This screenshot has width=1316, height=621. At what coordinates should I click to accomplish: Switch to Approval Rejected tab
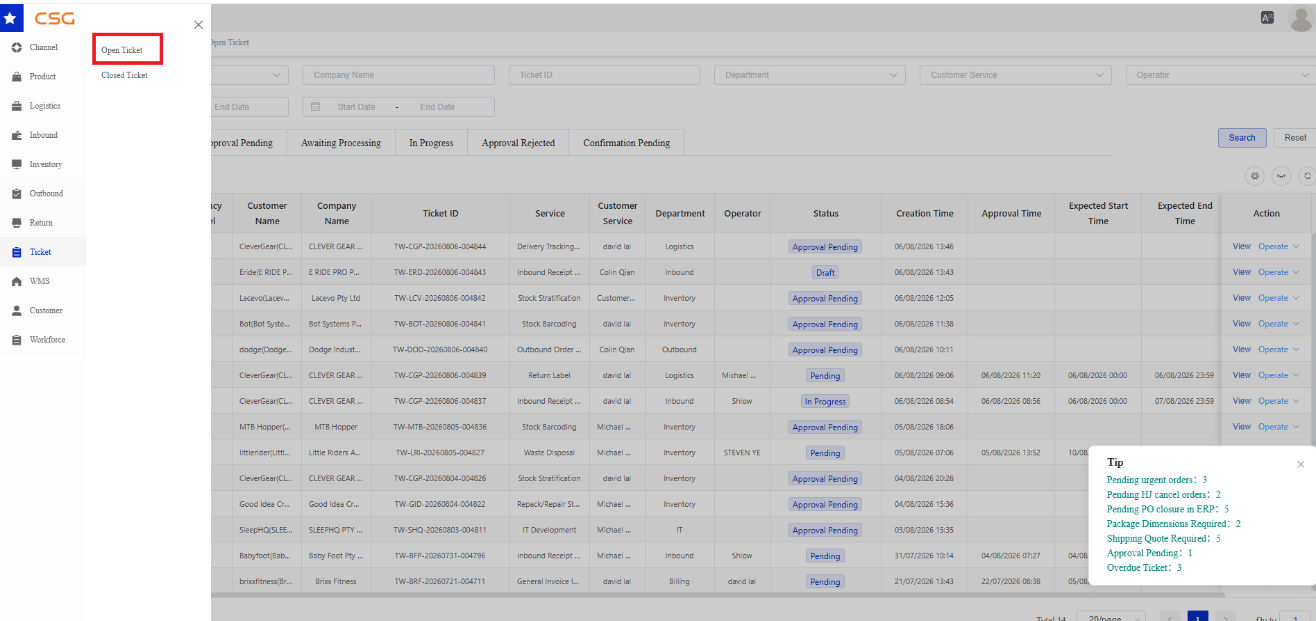518,143
